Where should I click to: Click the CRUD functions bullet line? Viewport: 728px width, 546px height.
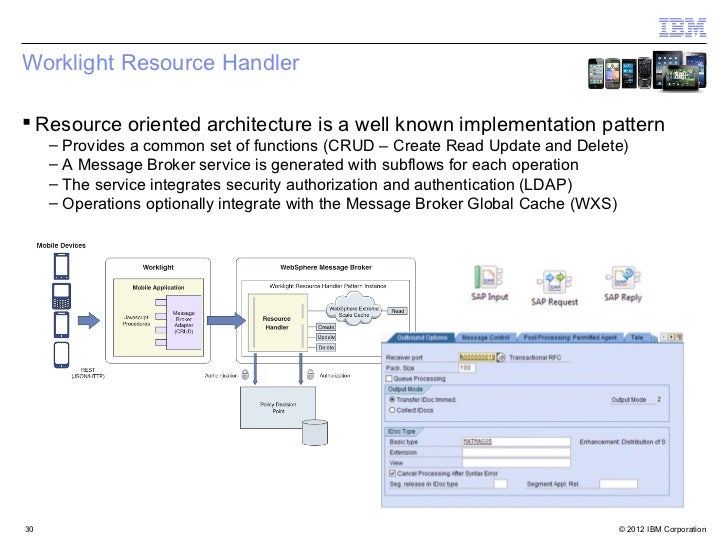[339, 146]
